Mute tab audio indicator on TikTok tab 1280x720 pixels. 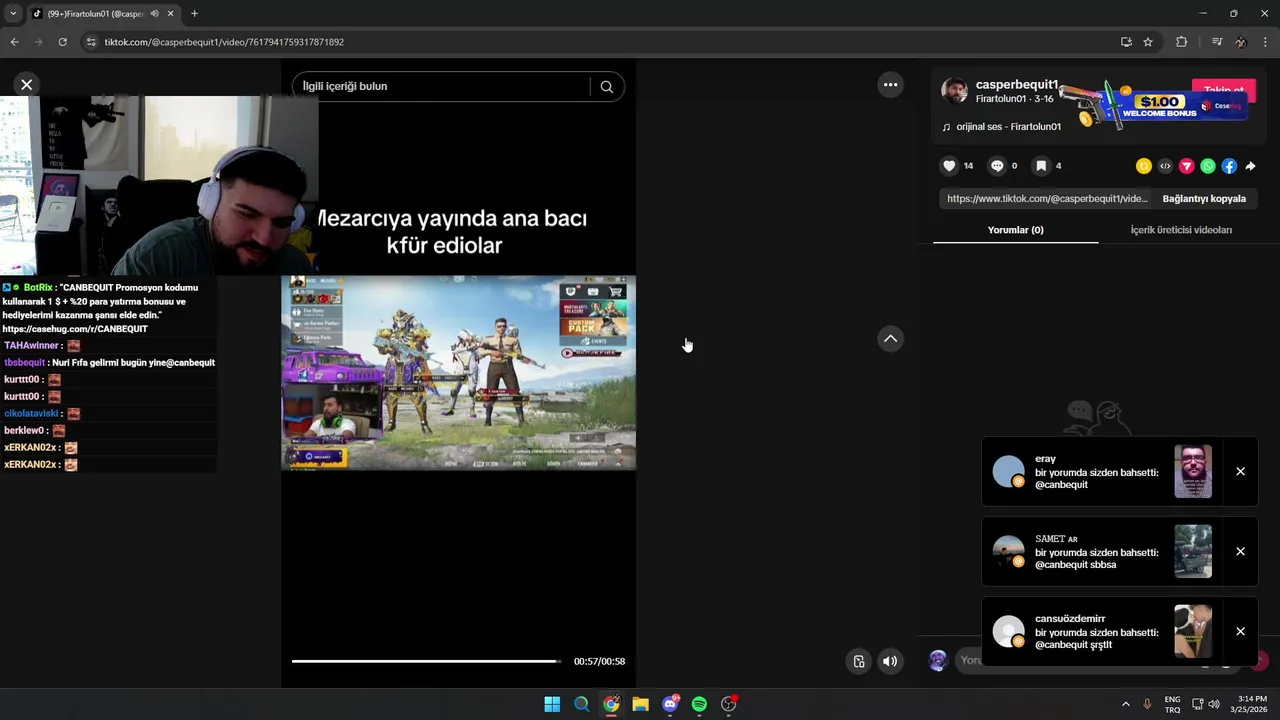(154, 14)
